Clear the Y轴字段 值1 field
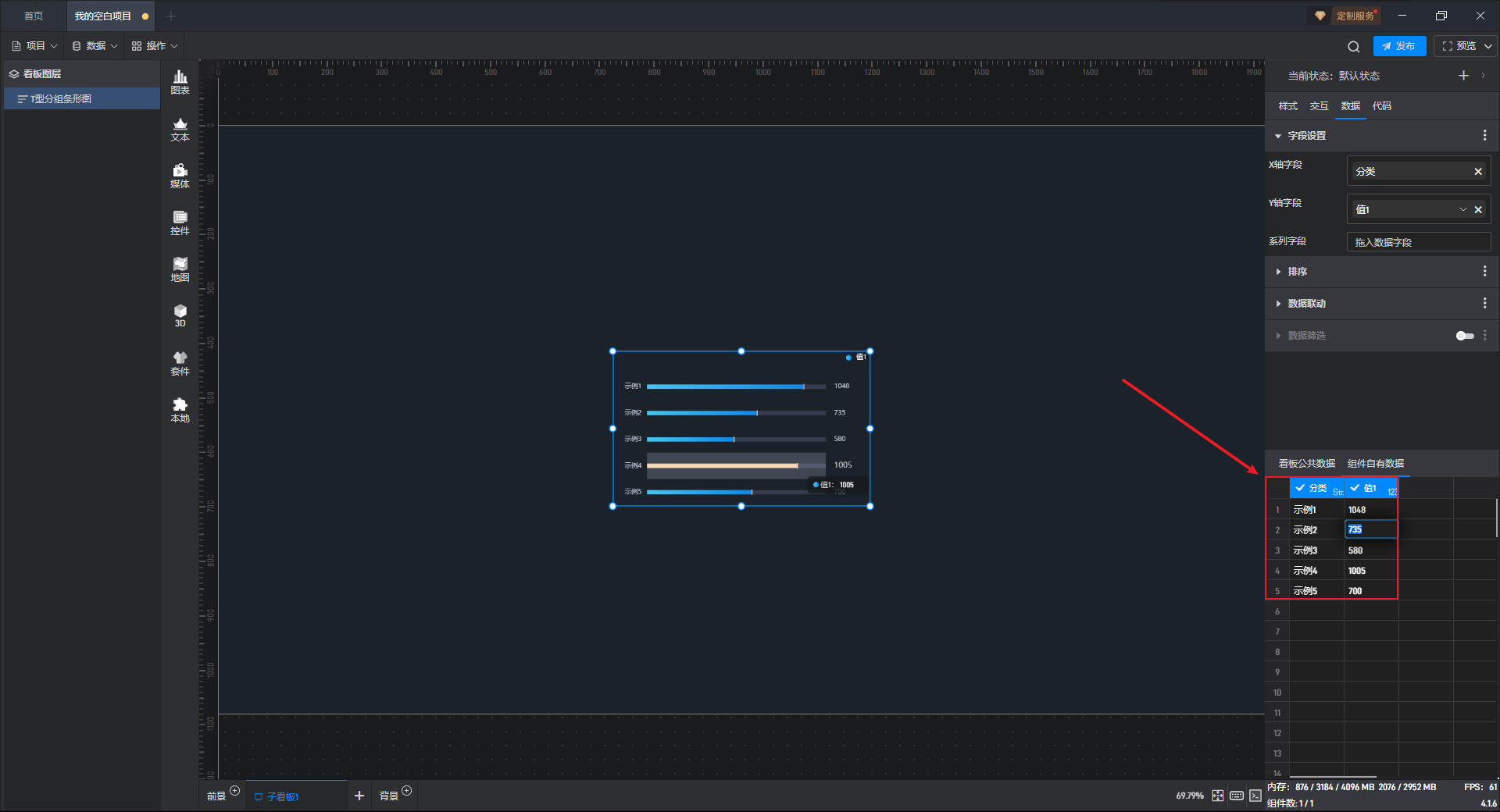This screenshot has width=1500, height=812. point(1478,209)
